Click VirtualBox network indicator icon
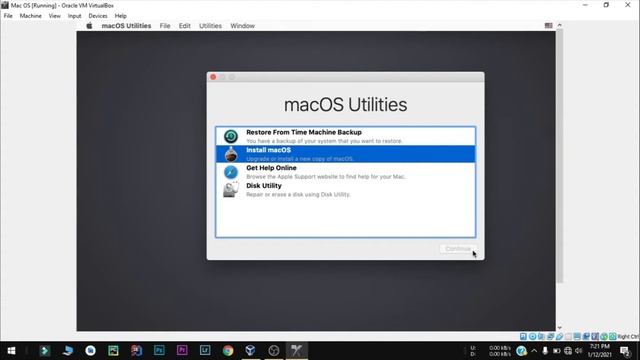 [550, 337]
